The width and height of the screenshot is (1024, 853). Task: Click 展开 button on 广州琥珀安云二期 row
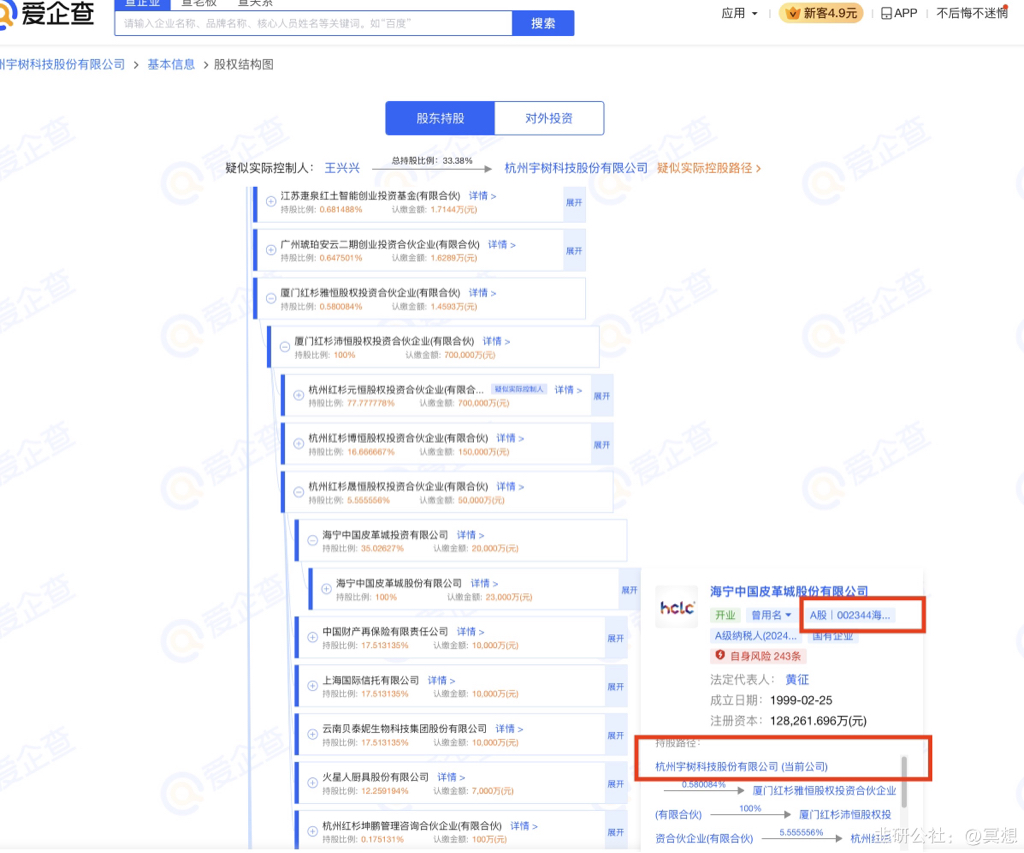click(x=574, y=251)
